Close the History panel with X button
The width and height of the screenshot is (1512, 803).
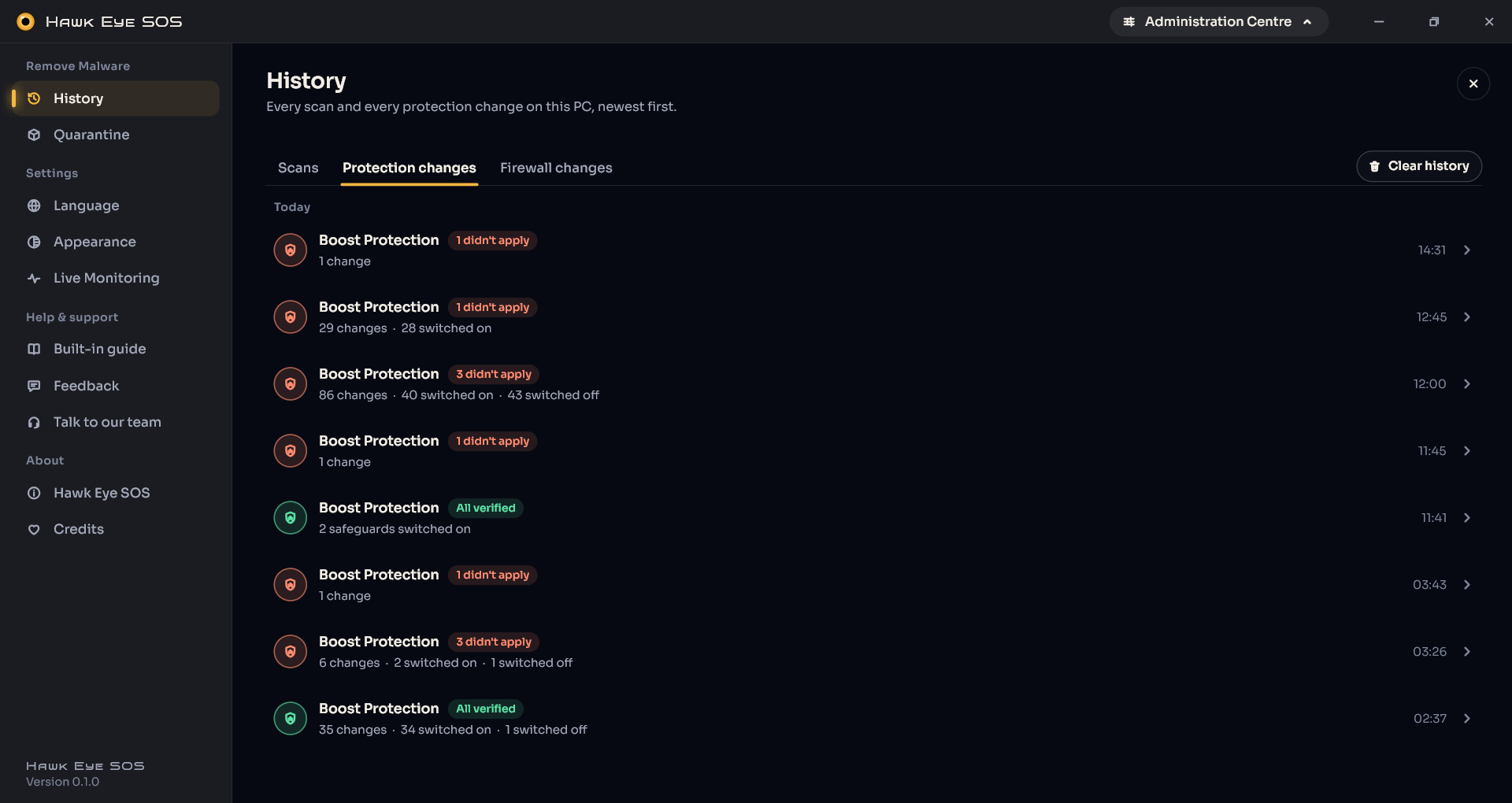click(1473, 83)
